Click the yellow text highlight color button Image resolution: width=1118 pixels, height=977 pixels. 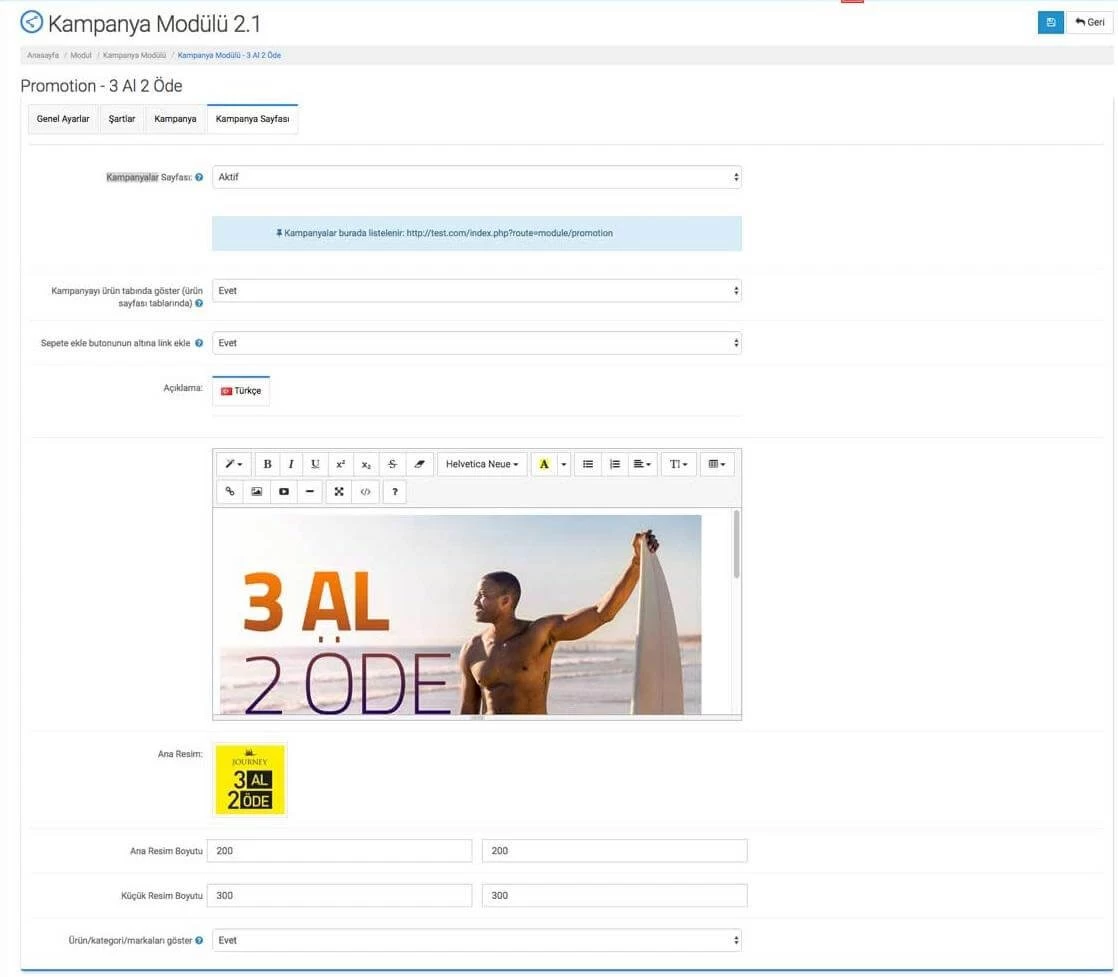coord(544,464)
